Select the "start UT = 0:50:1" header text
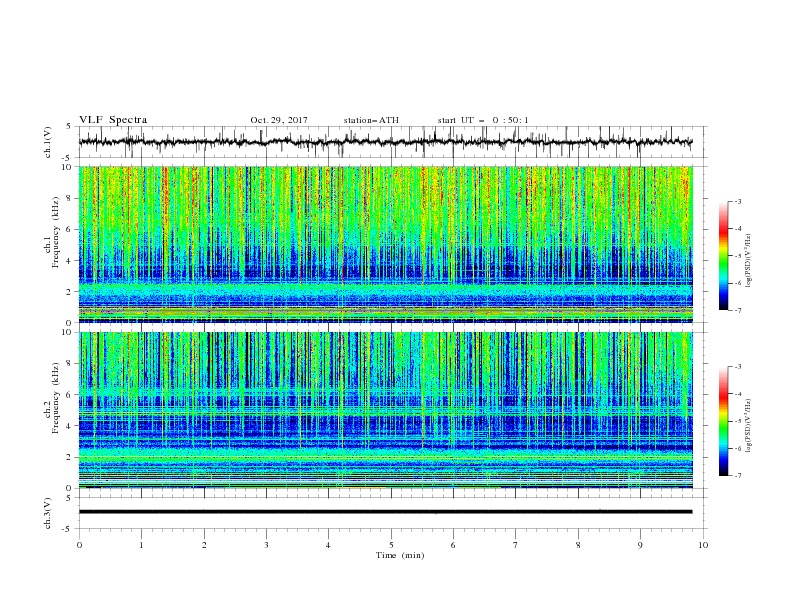Viewport: 792px width, 612px height. 483,120
